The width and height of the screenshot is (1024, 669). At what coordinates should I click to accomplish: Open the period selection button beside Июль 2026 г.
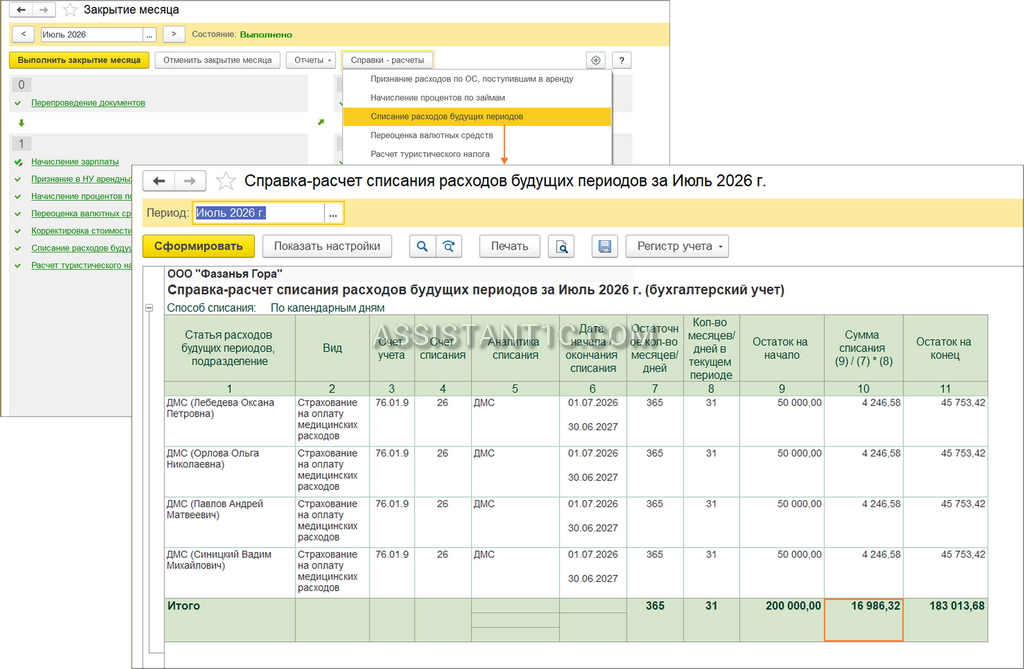point(333,213)
